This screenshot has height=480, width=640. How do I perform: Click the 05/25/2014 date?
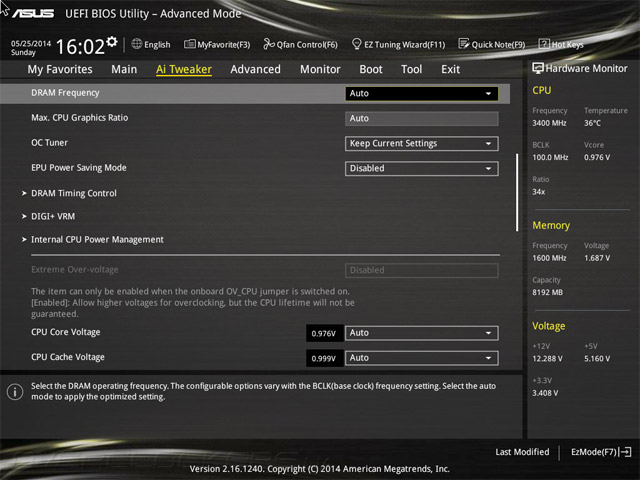pyautogui.click(x=31, y=43)
